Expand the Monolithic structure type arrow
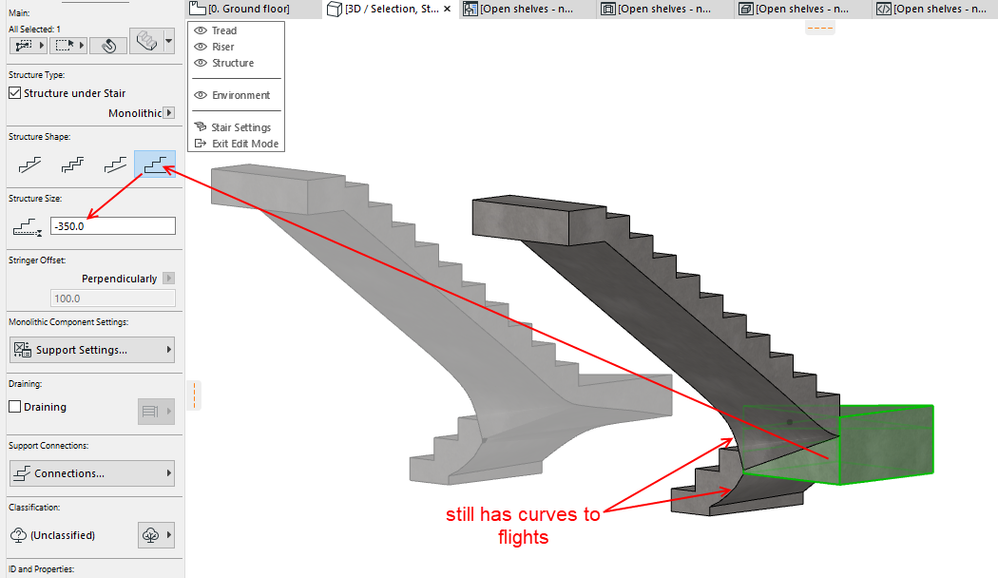 pyautogui.click(x=169, y=113)
